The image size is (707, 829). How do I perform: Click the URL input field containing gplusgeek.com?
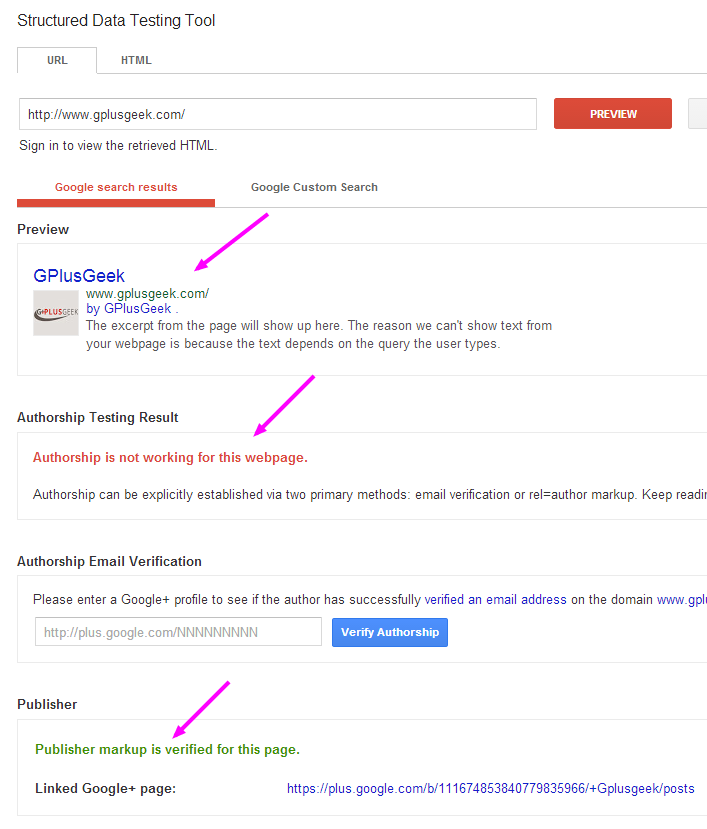coord(278,114)
